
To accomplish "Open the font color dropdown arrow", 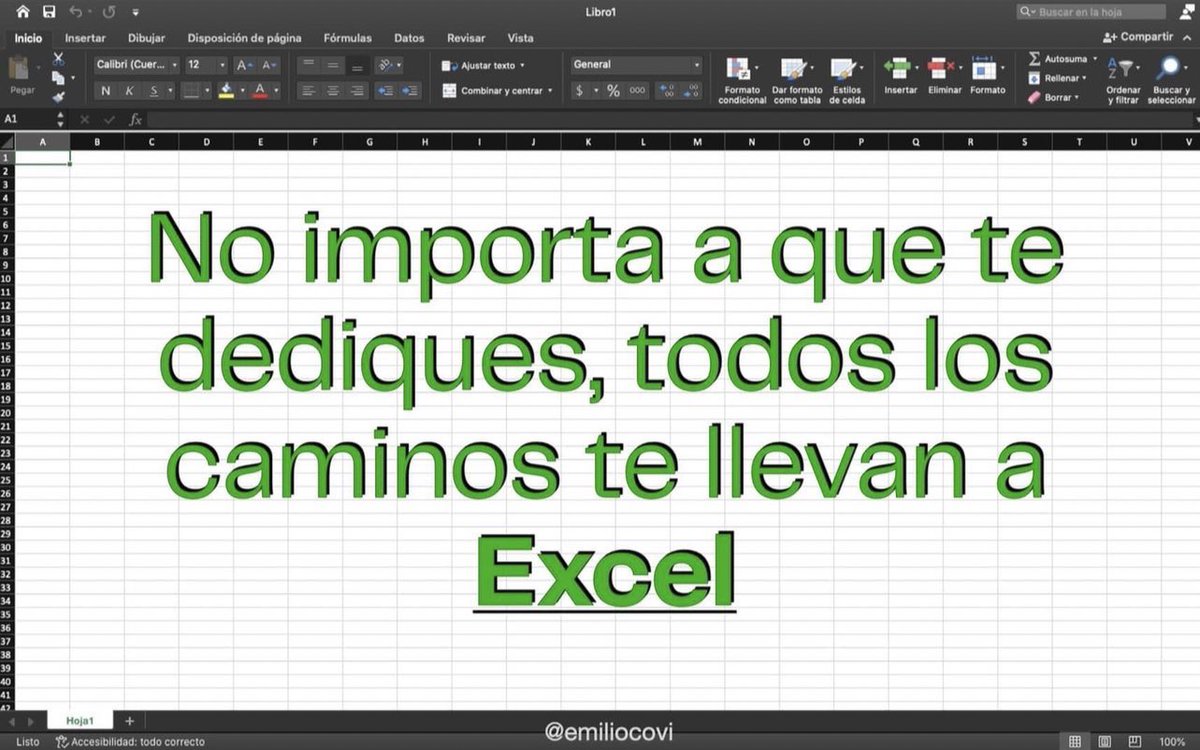I will [275, 91].
